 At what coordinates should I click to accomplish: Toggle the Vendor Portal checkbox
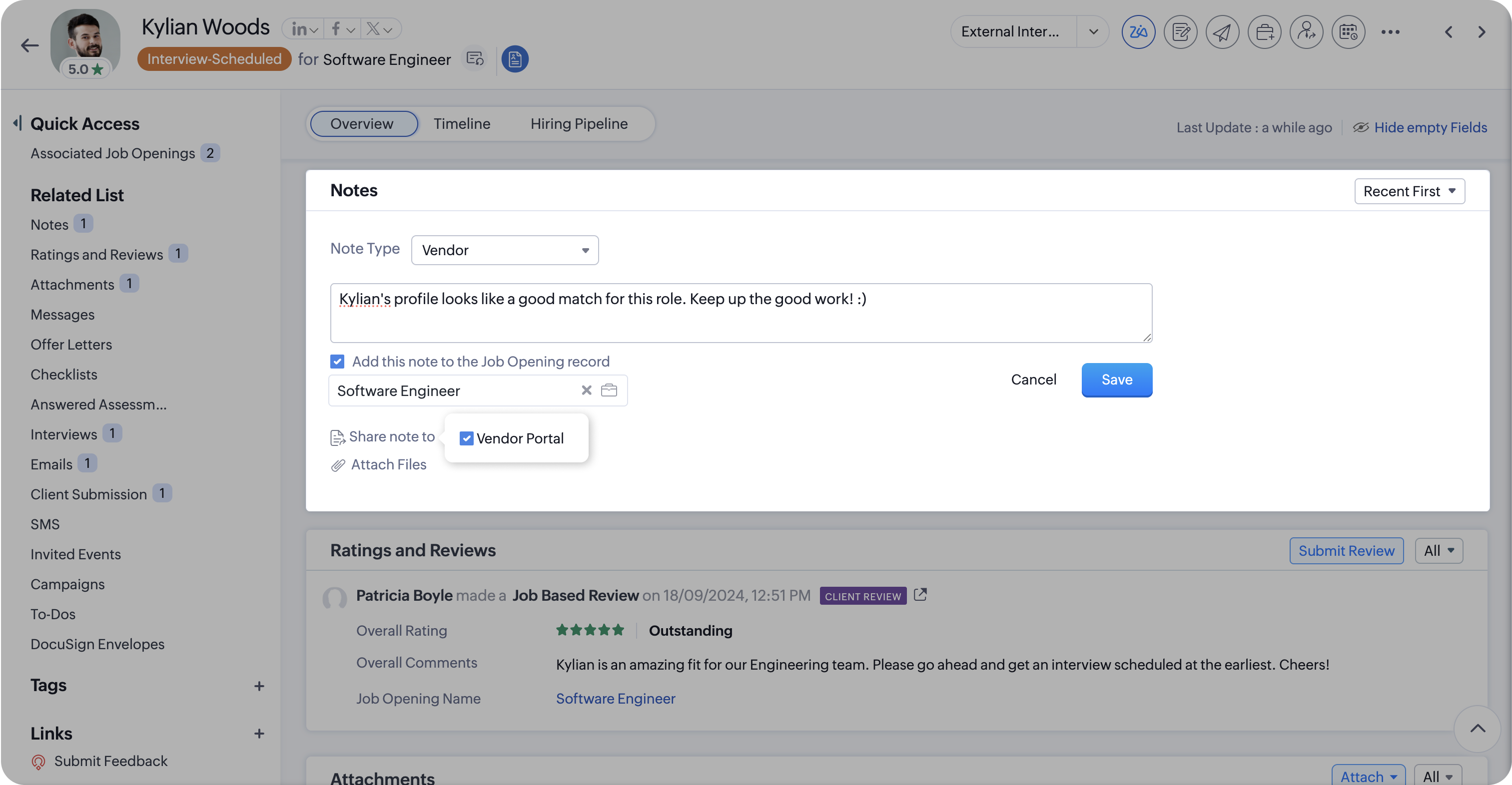point(466,438)
